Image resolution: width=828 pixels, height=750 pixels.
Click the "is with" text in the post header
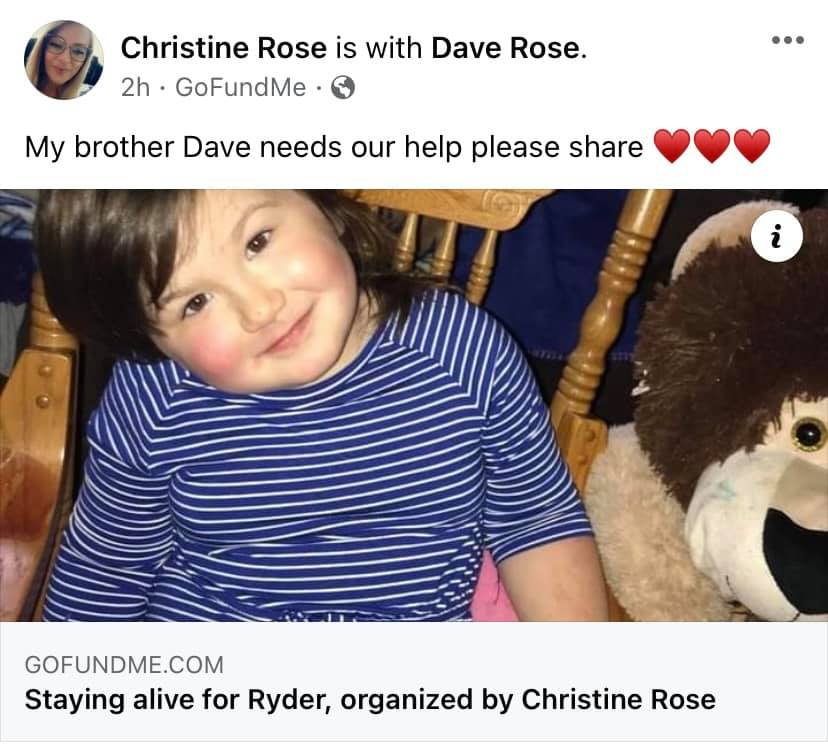click(379, 48)
